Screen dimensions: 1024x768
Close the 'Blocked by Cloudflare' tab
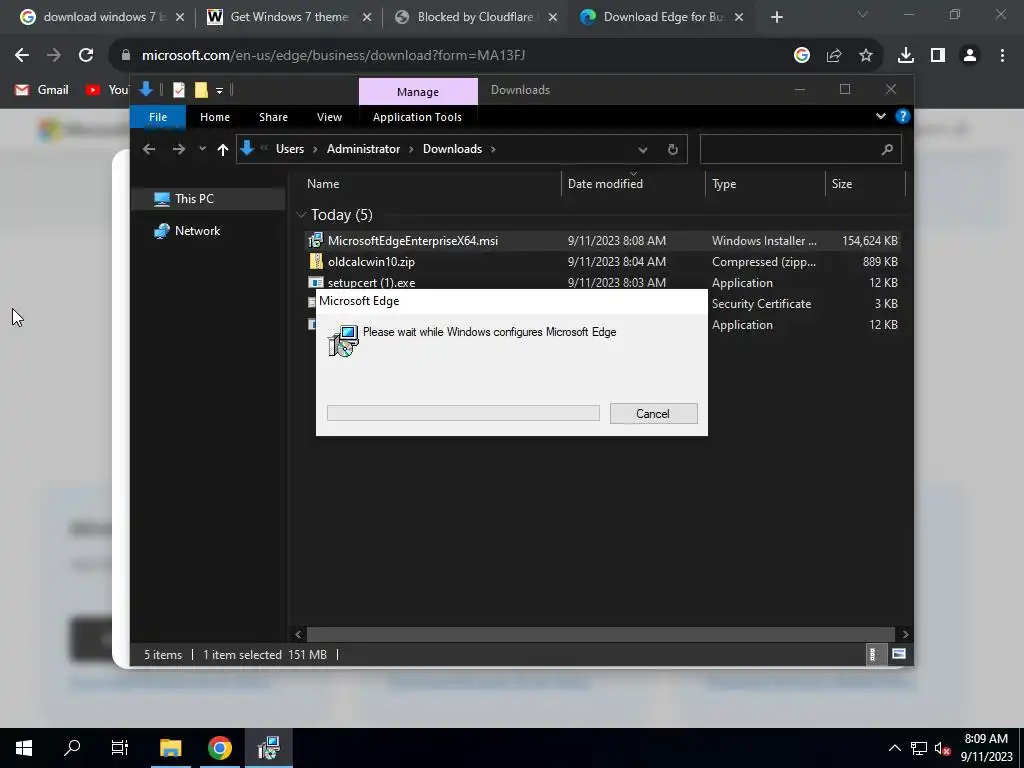tap(552, 17)
